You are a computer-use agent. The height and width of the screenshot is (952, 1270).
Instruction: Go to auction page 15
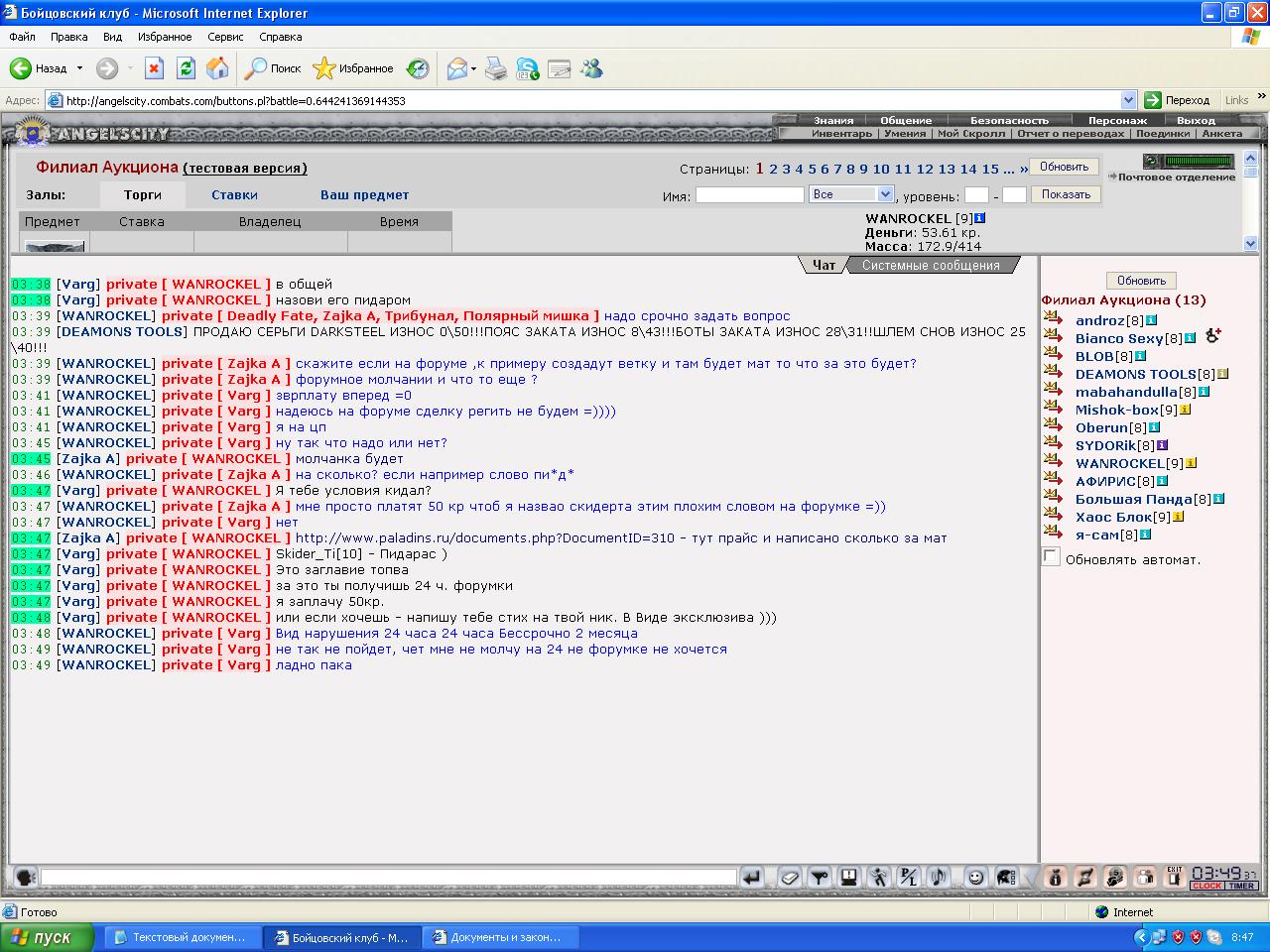point(990,169)
